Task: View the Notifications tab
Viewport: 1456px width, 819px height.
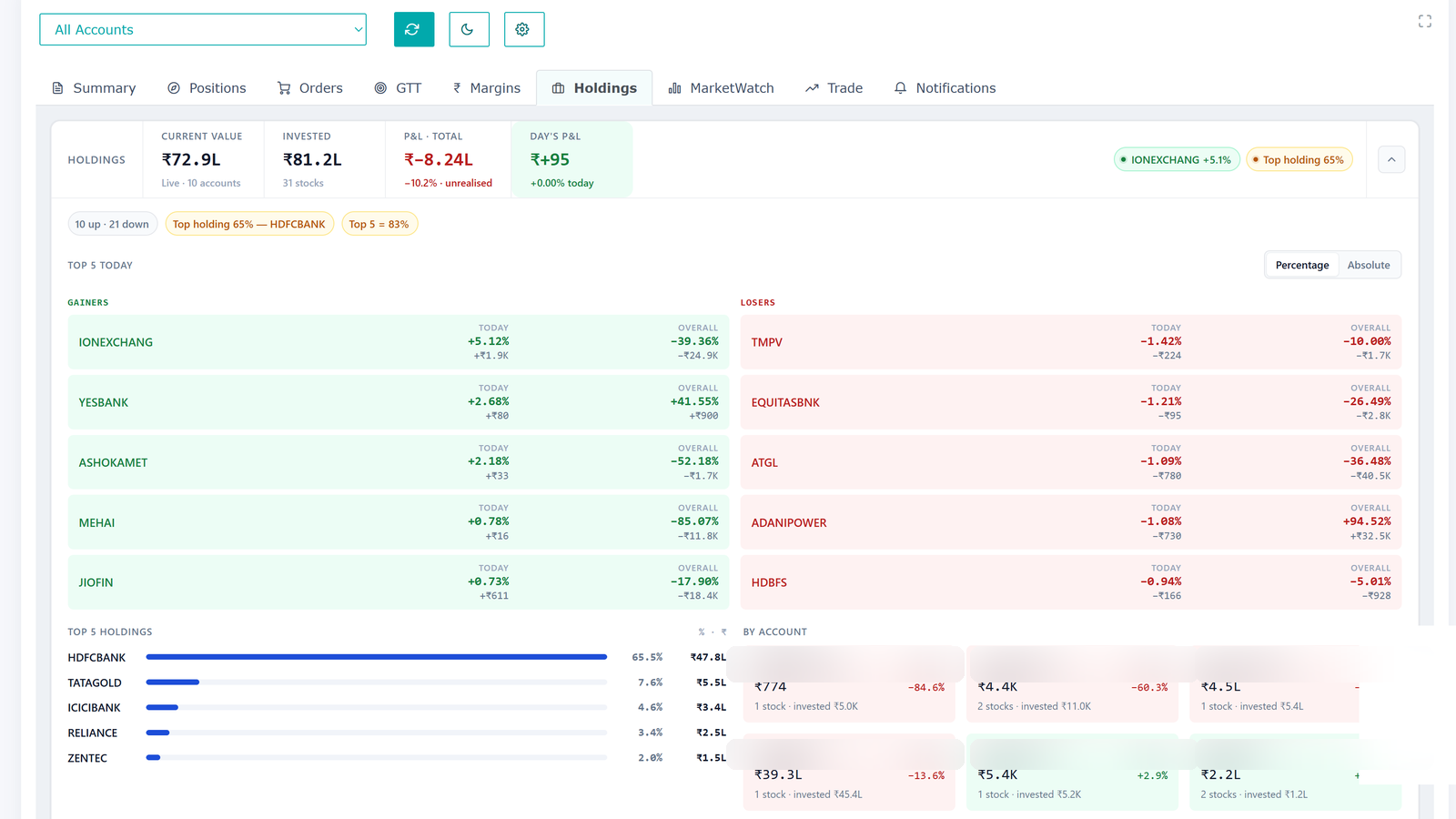Action: pyautogui.click(x=945, y=88)
